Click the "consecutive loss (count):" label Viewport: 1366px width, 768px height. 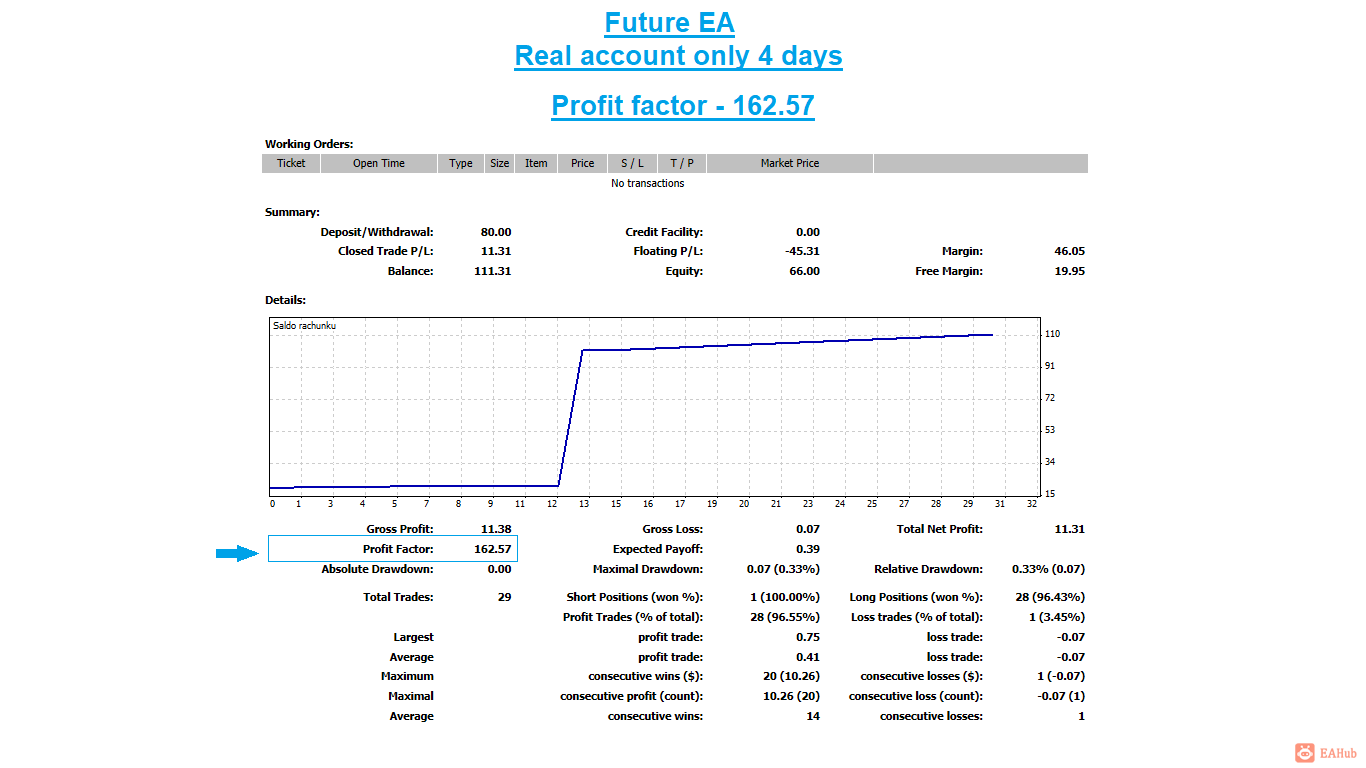916,696
